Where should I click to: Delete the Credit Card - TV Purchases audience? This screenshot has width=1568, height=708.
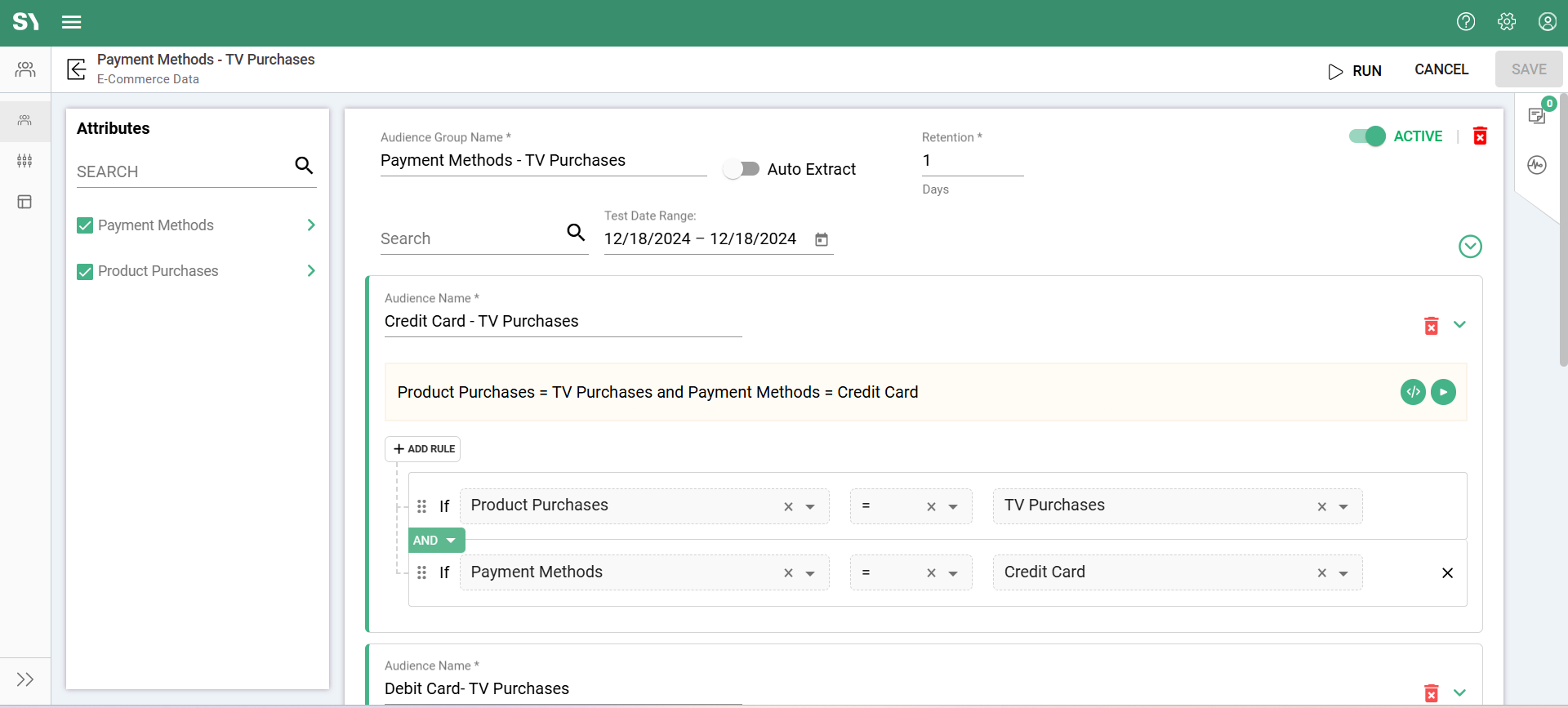pyautogui.click(x=1431, y=326)
